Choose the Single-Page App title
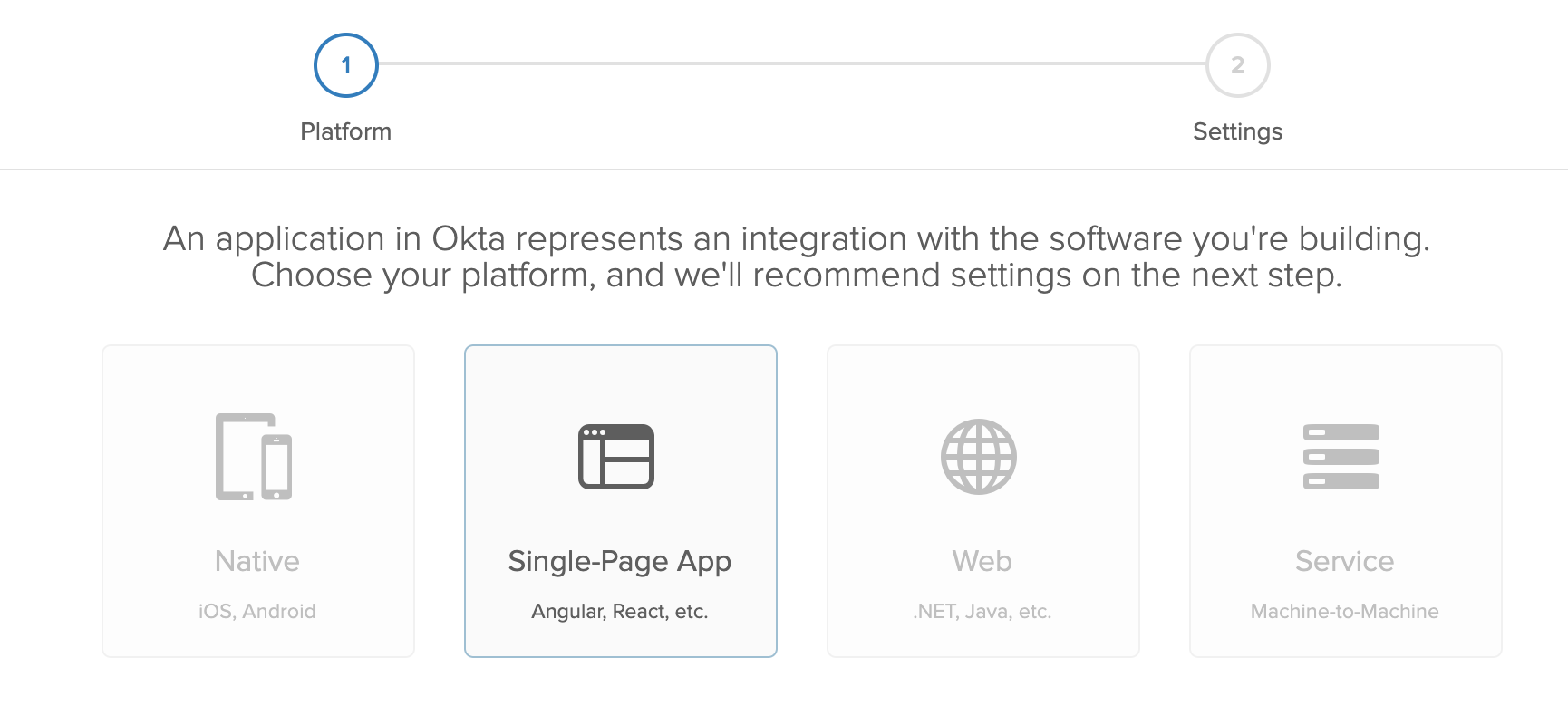This screenshot has height=716, width=1568. (620, 561)
